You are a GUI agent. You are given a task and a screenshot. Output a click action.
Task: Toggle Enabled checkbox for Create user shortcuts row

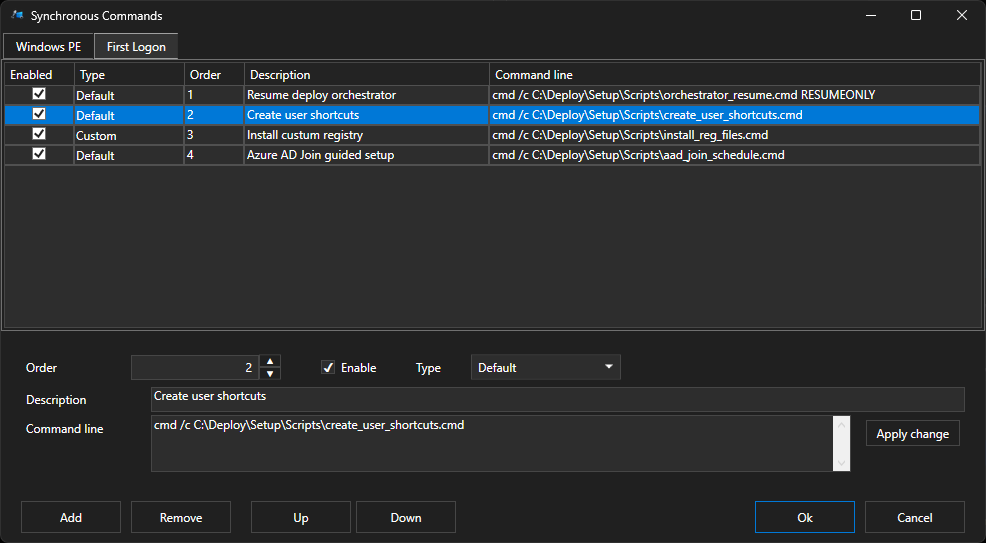point(39,114)
